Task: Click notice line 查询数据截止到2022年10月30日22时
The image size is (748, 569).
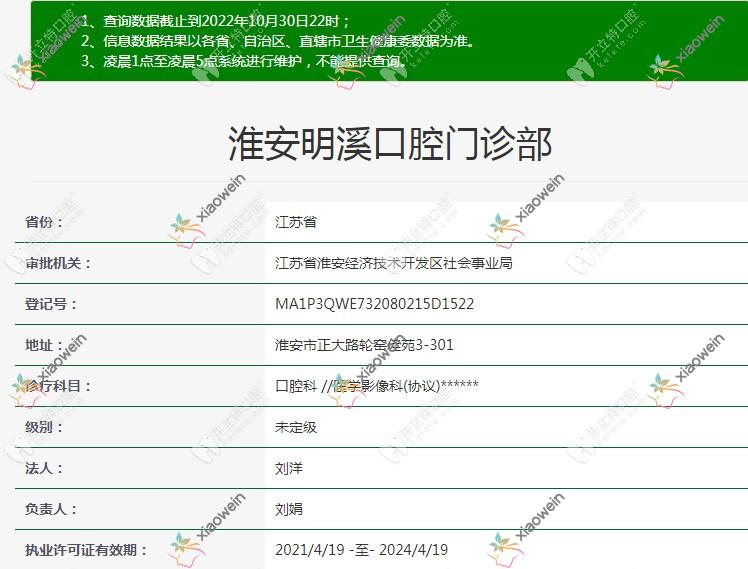Action: tap(216, 21)
